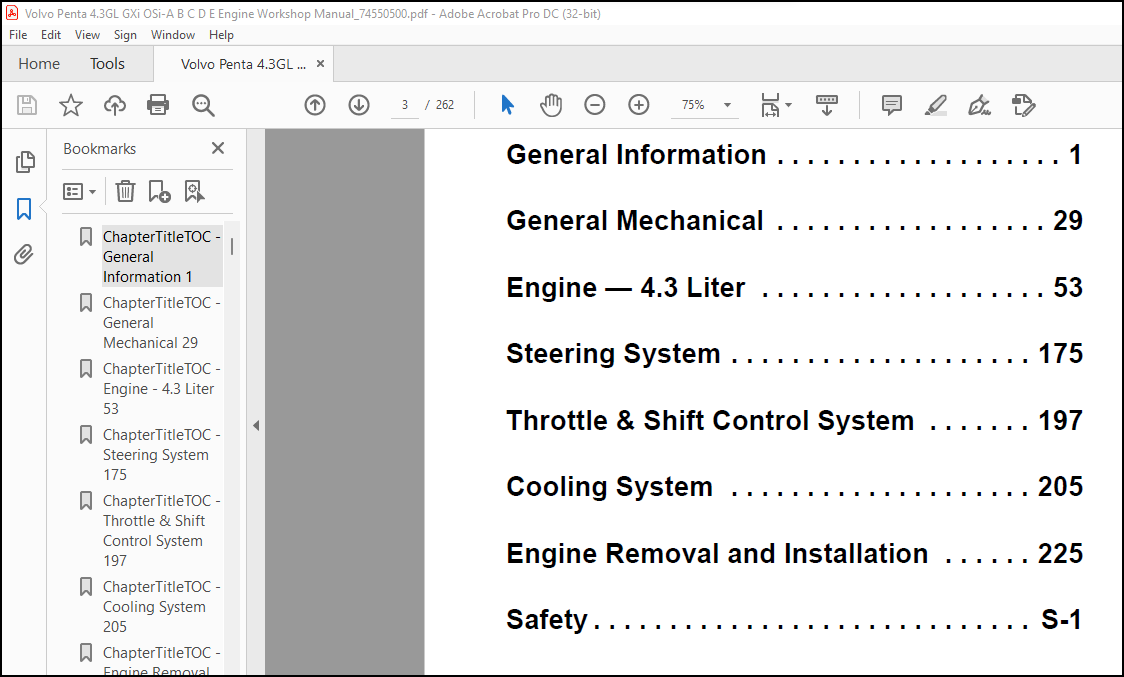Upload file to cloud icon
The width and height of the screenshot is (1124, 677).
click(x=115, y=105)
